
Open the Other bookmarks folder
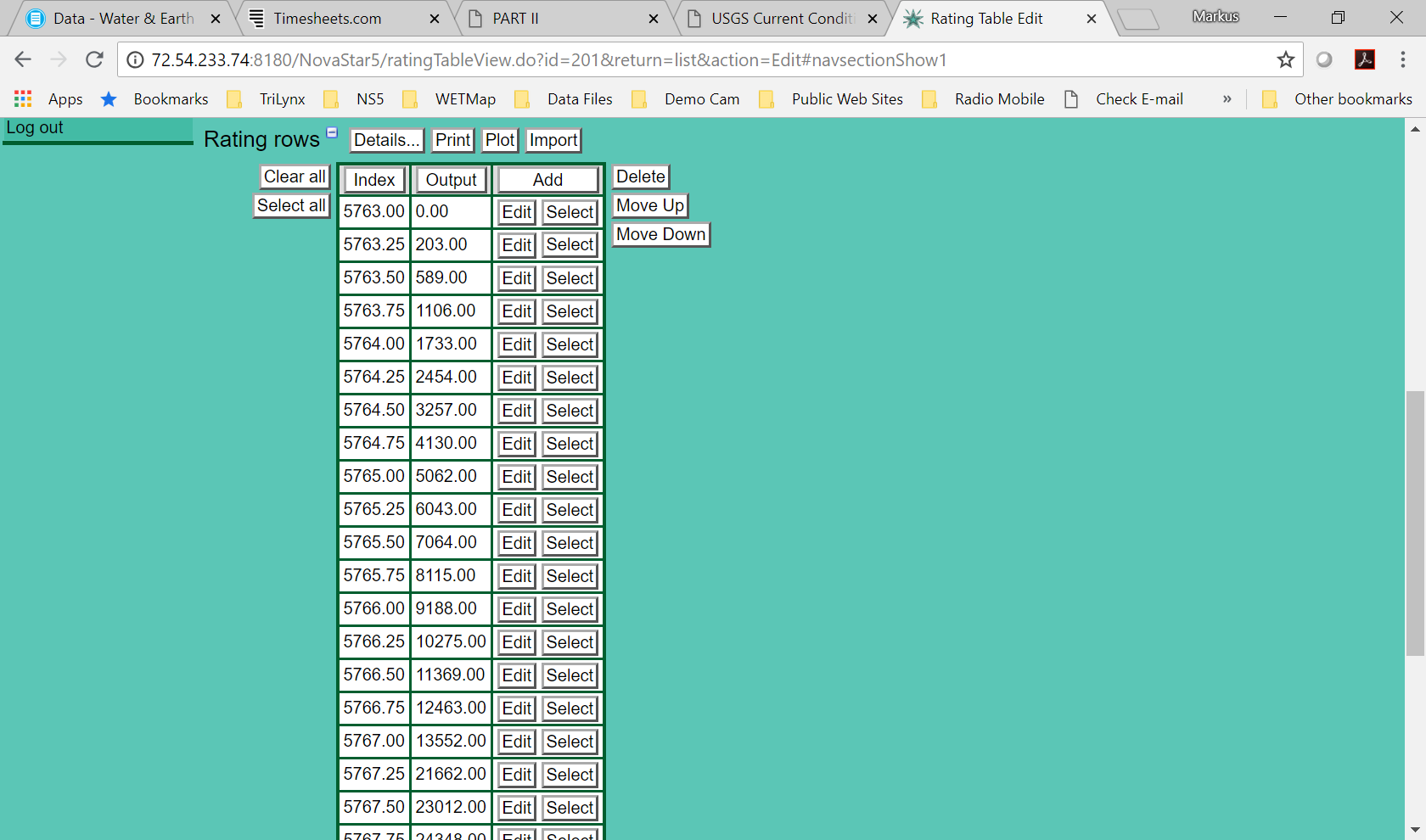point(1338,99)
